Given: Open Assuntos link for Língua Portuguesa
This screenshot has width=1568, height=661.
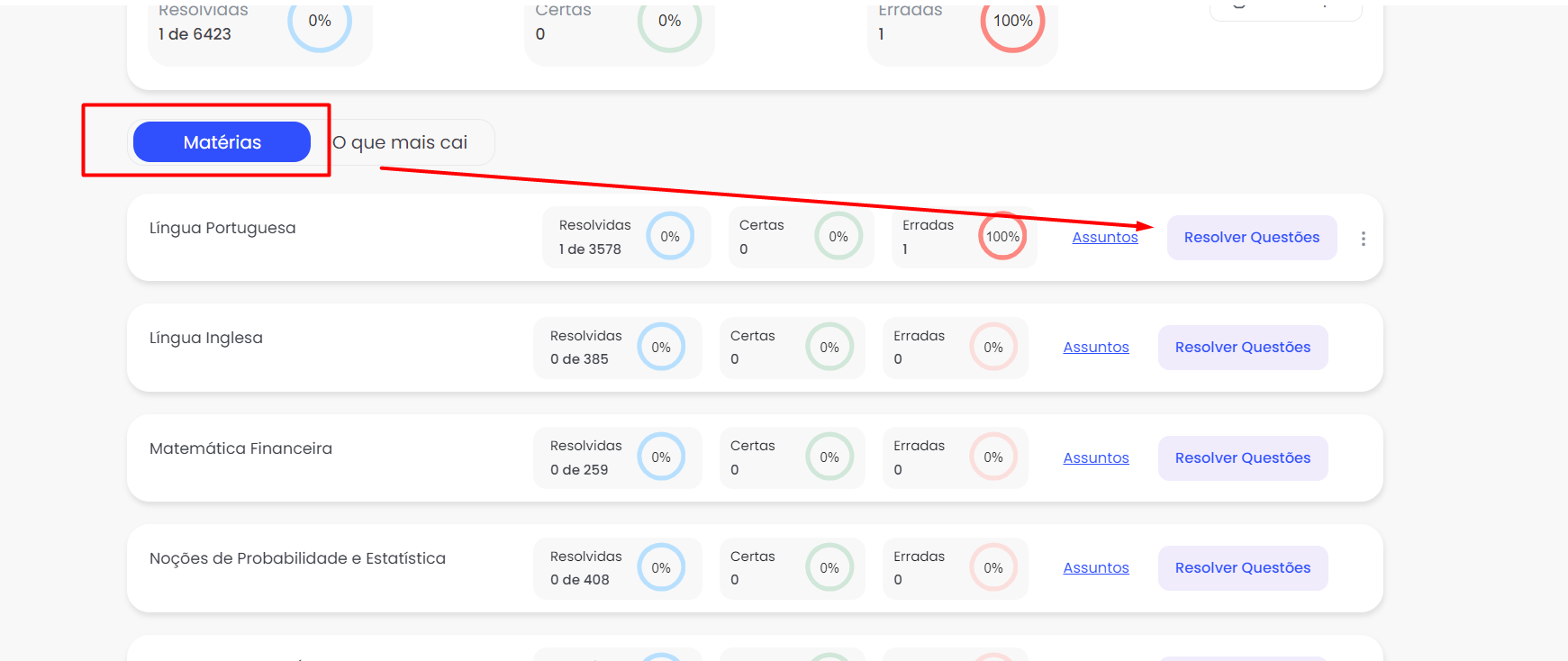Looking at the screenshot, I should coord(1105,237).
